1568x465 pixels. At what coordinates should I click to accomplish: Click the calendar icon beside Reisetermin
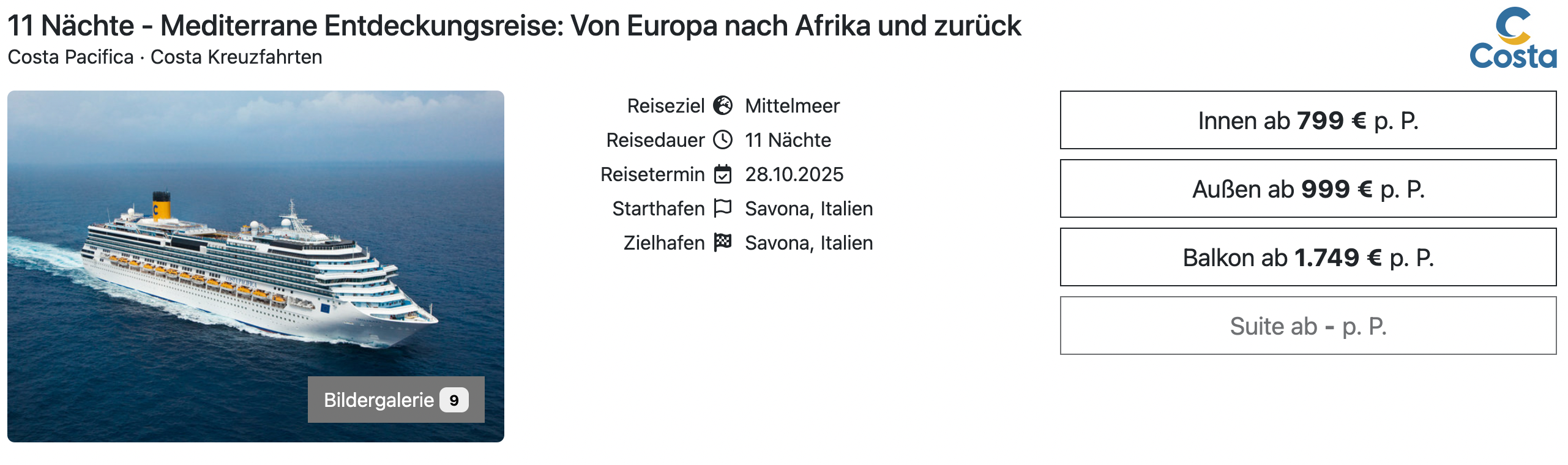pyautogui.click(x=723, y=174)
